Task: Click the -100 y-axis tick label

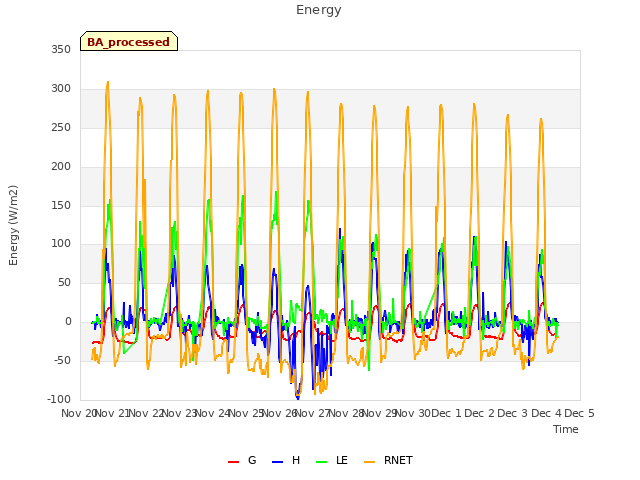Action: click(59, 399)
